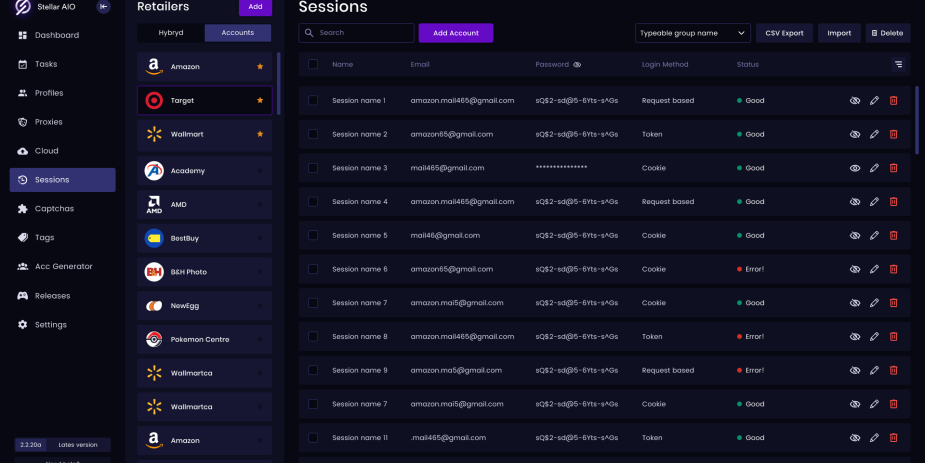Edit Session name 1 with the pencil icon
925x463 pixels.
pos(874,101)
